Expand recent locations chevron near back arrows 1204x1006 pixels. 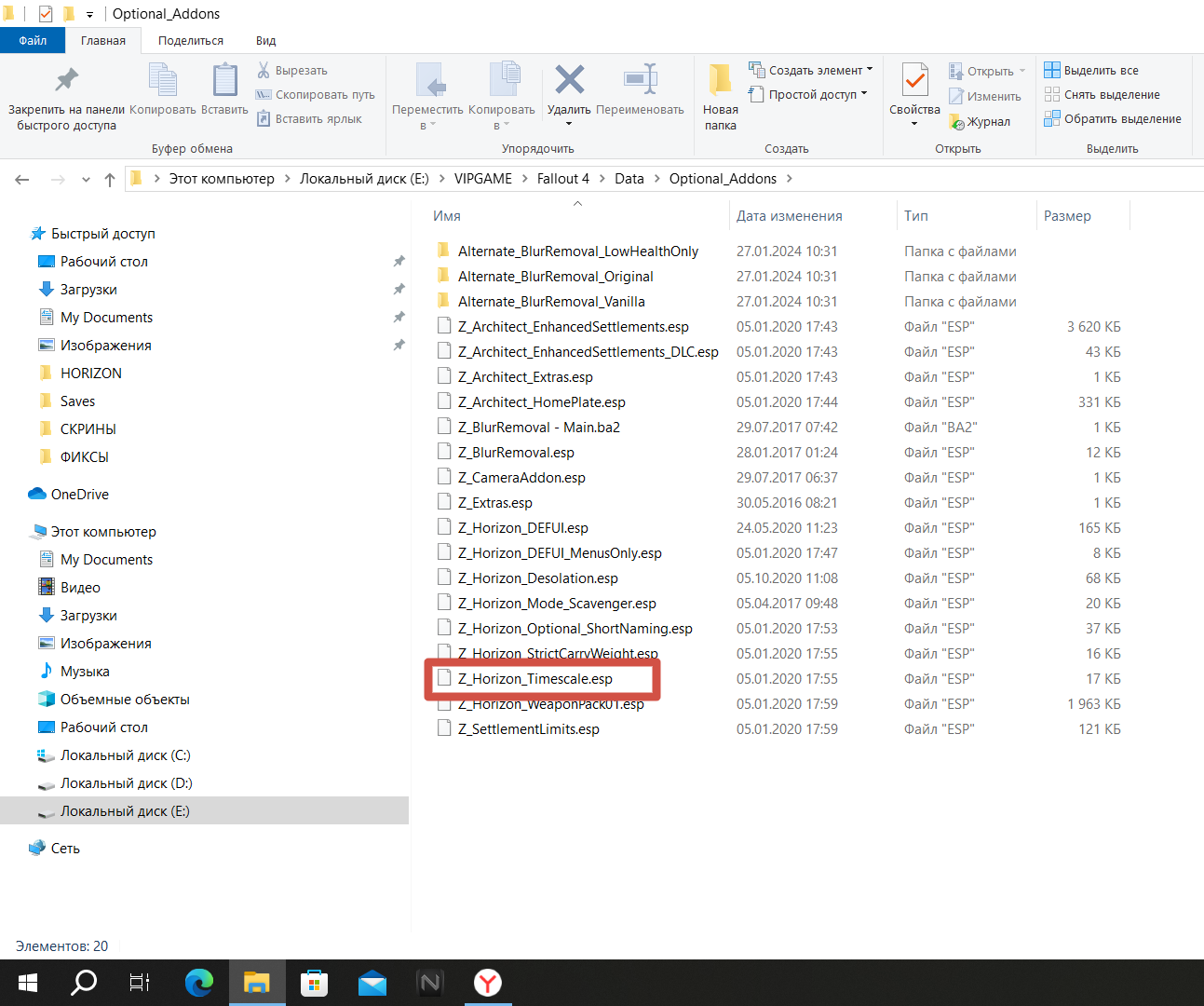(x=86, y=180)
